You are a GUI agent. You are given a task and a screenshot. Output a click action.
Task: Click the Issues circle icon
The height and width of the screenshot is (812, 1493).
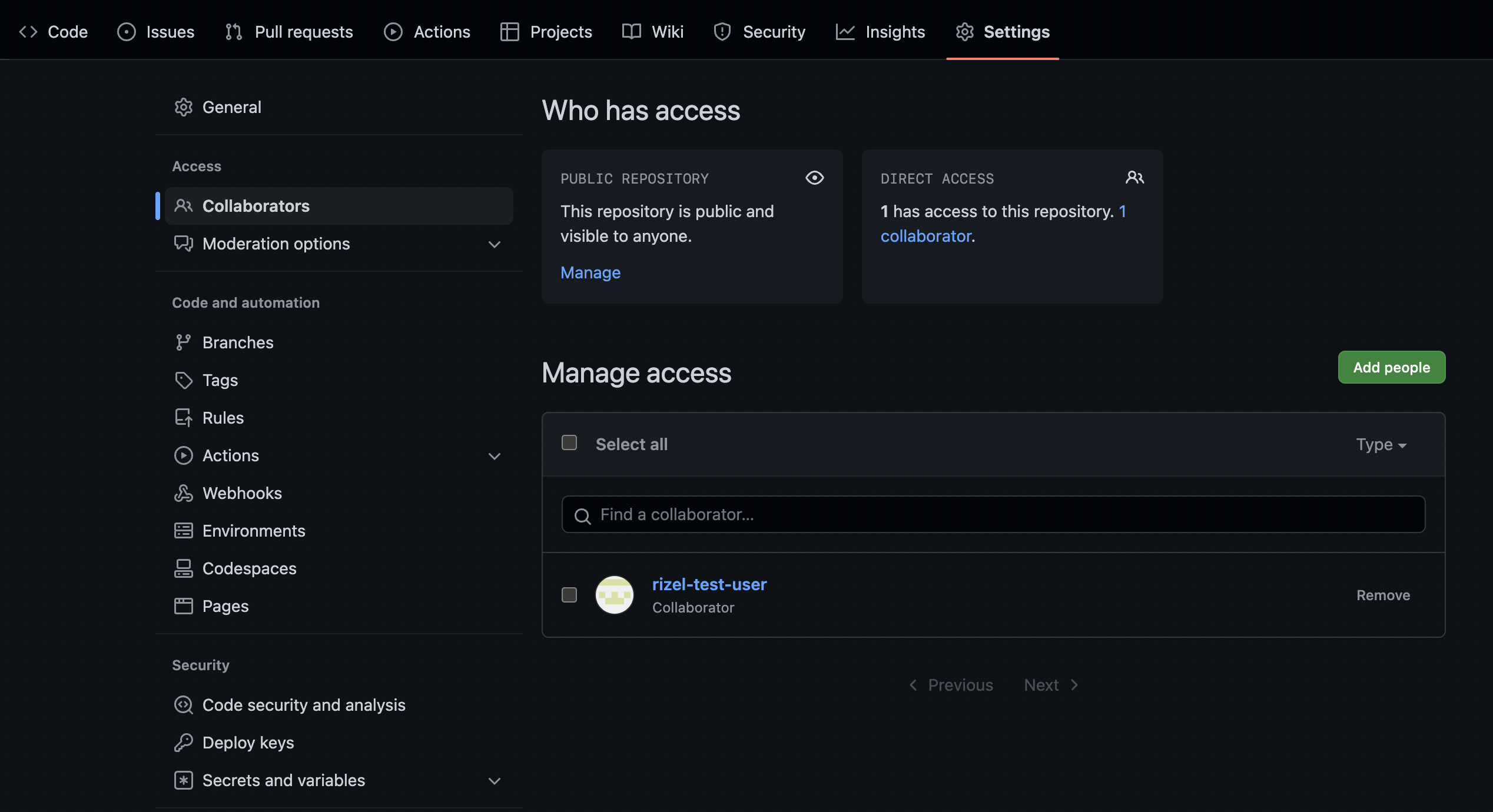coord(127,32)
